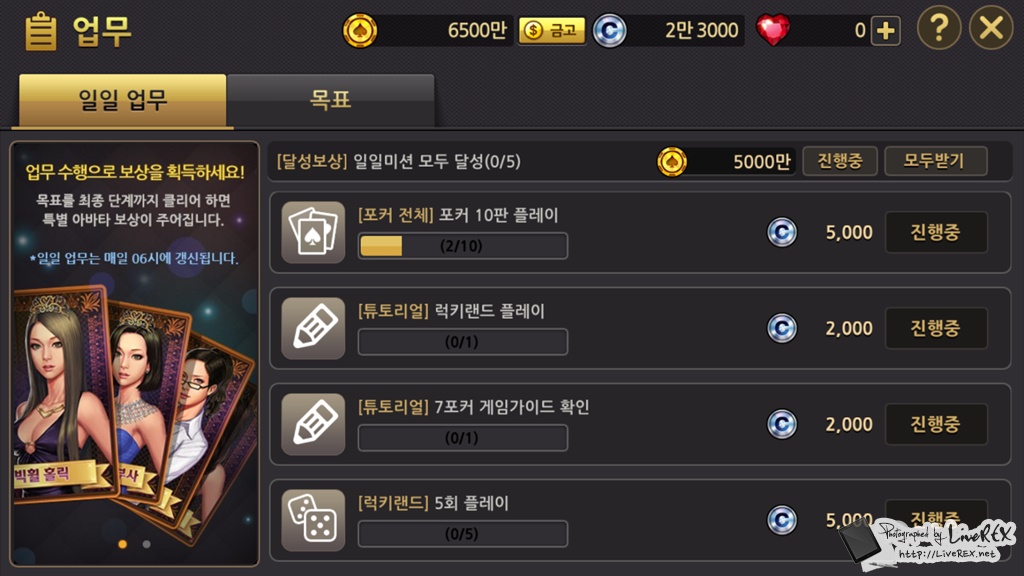Click 진행중 button for 7포커 게임가이드 확인
Screen dimensions: 1024x576
coord(936,424)
